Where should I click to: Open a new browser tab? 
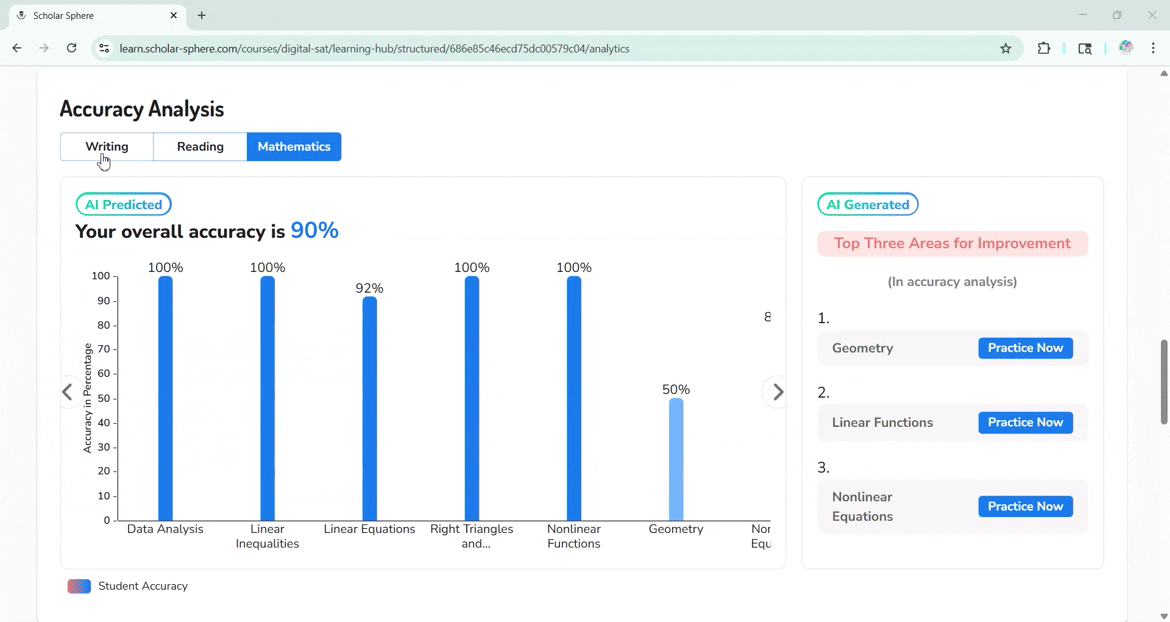tap(201, 15)
